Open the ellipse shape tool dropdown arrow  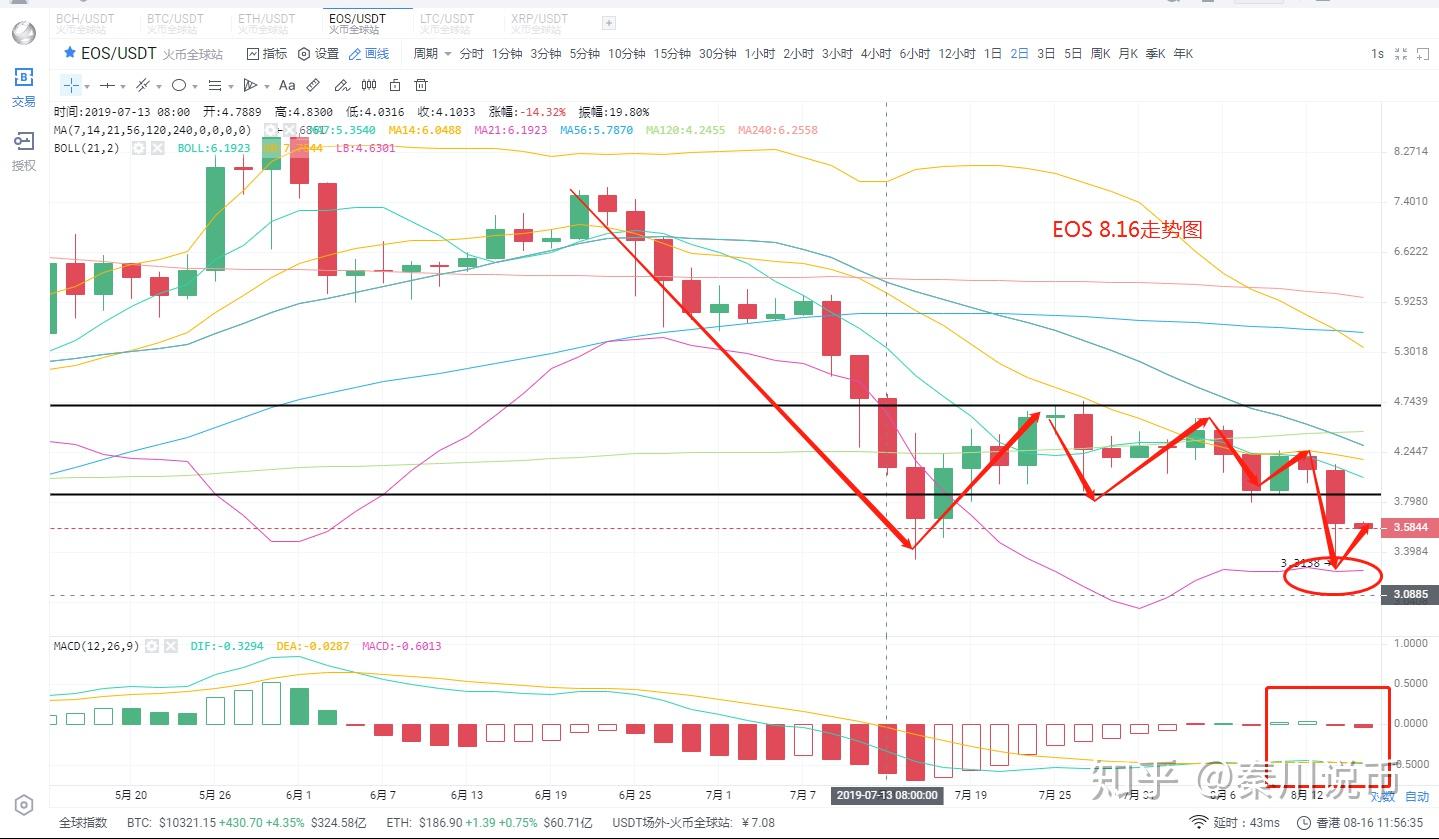196,87
